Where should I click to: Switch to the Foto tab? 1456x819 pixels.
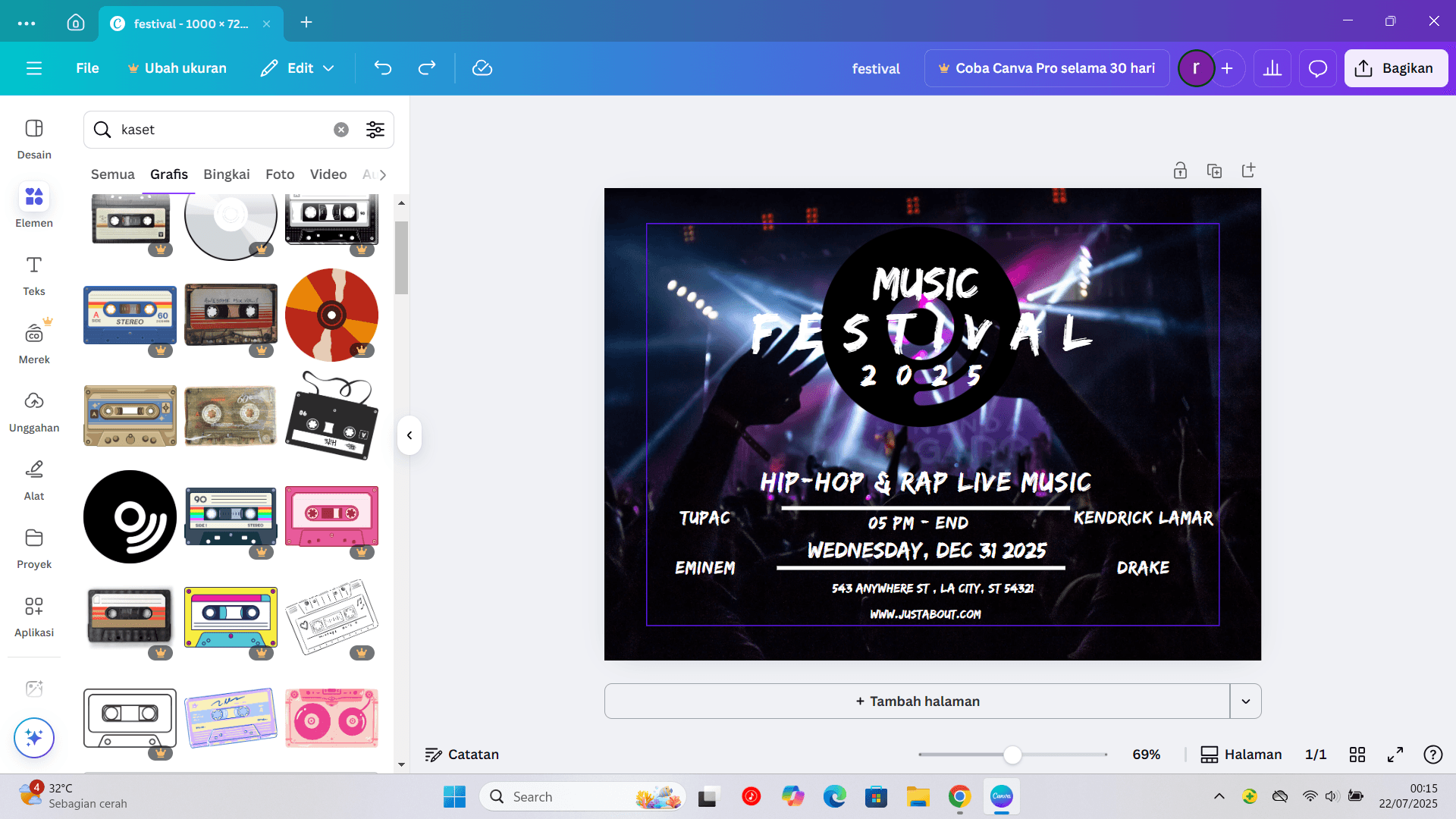click(280, 174)
